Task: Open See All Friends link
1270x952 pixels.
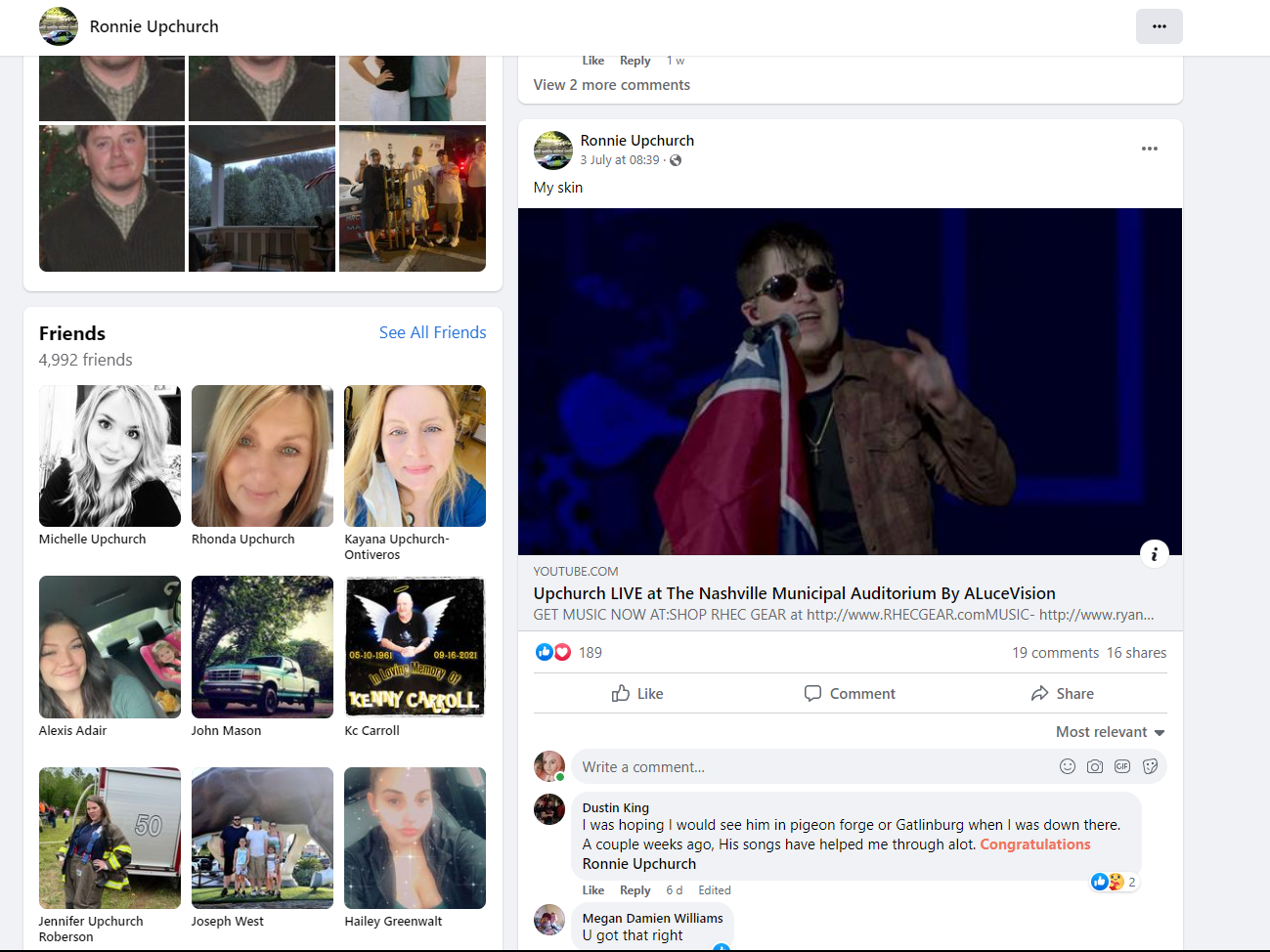Action: (x=432, y=332)
